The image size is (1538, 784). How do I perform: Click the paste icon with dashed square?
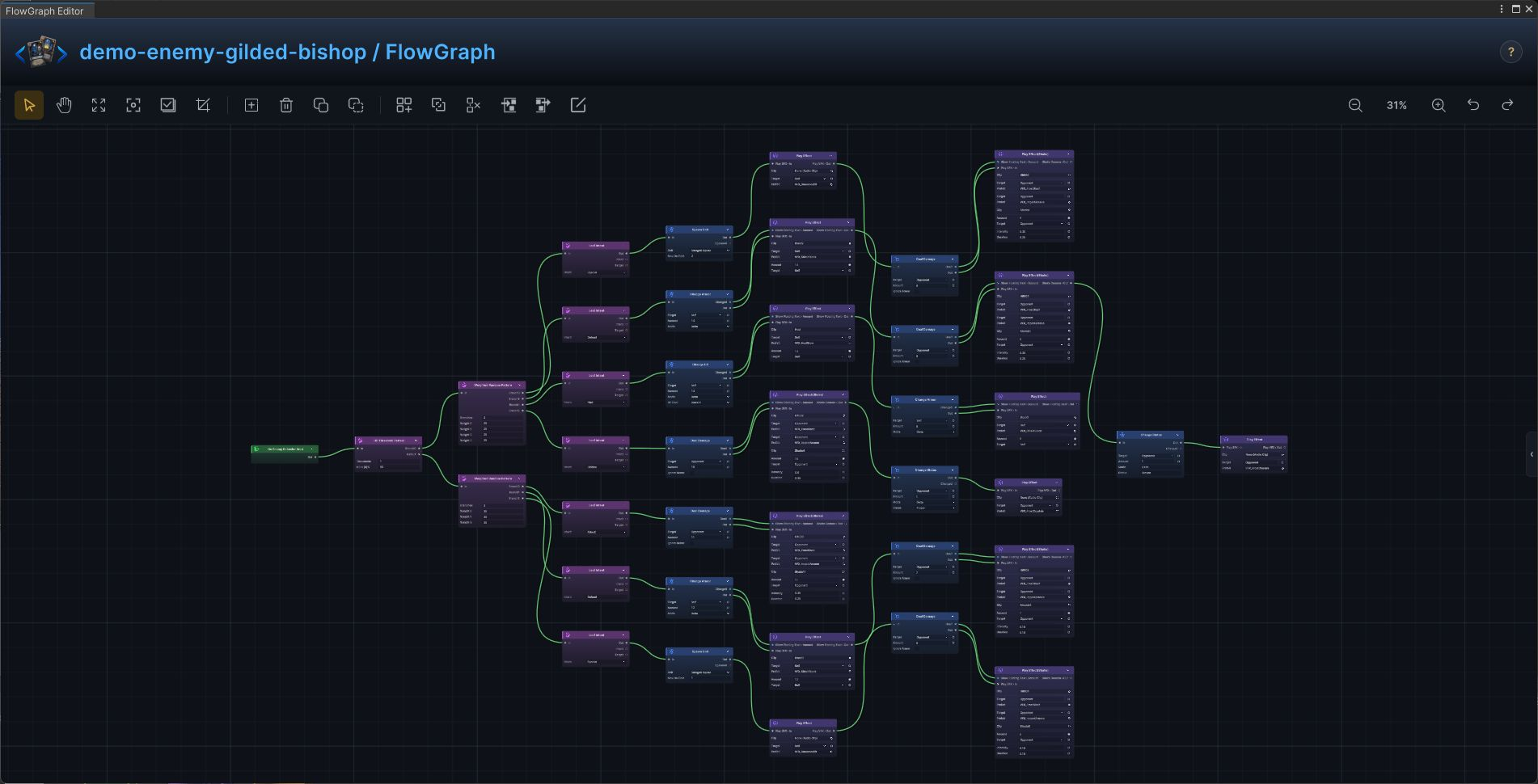(x=356, y=105)
